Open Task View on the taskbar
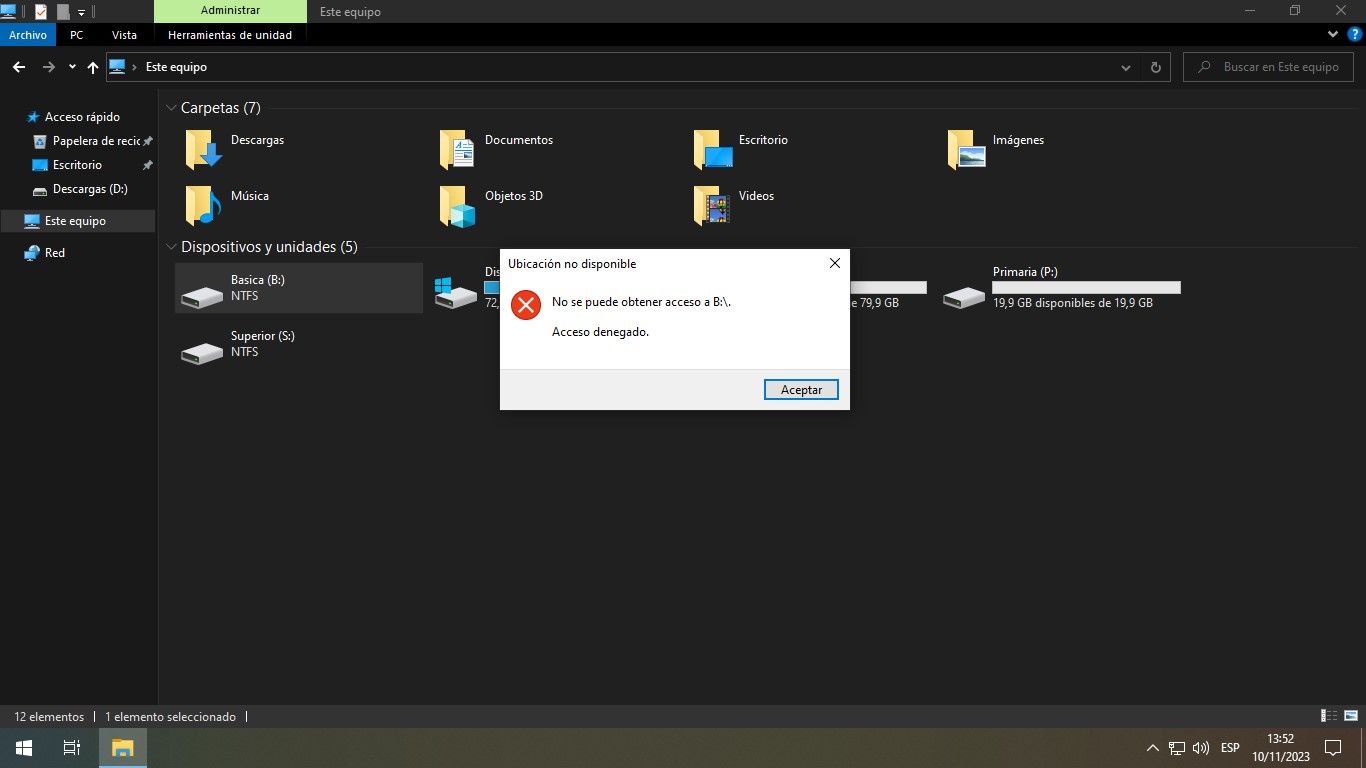 tap(72, 748)
